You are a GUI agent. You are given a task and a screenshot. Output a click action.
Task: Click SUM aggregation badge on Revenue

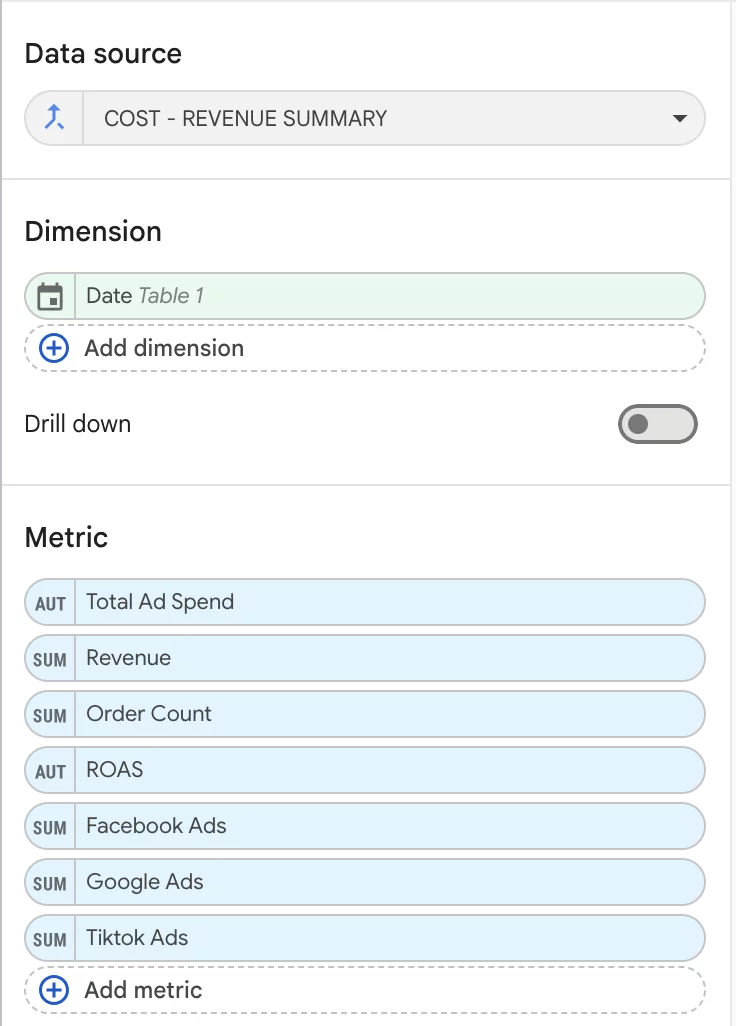point(50,658)
